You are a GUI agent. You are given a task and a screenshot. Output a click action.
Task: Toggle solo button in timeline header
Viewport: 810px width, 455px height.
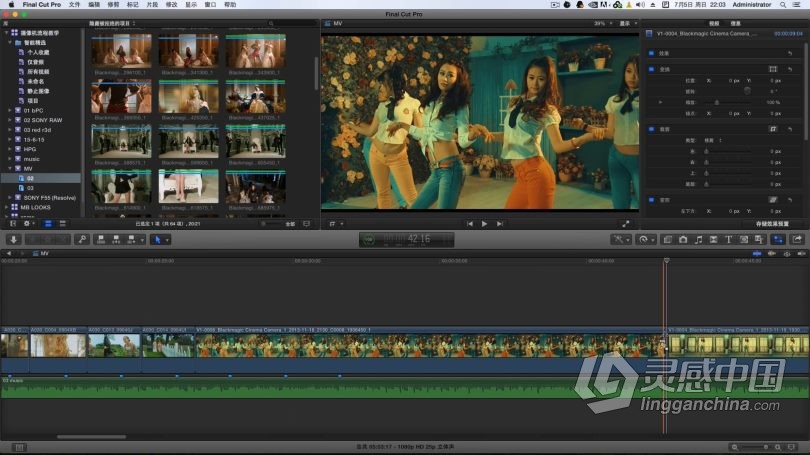pos(787,254)
